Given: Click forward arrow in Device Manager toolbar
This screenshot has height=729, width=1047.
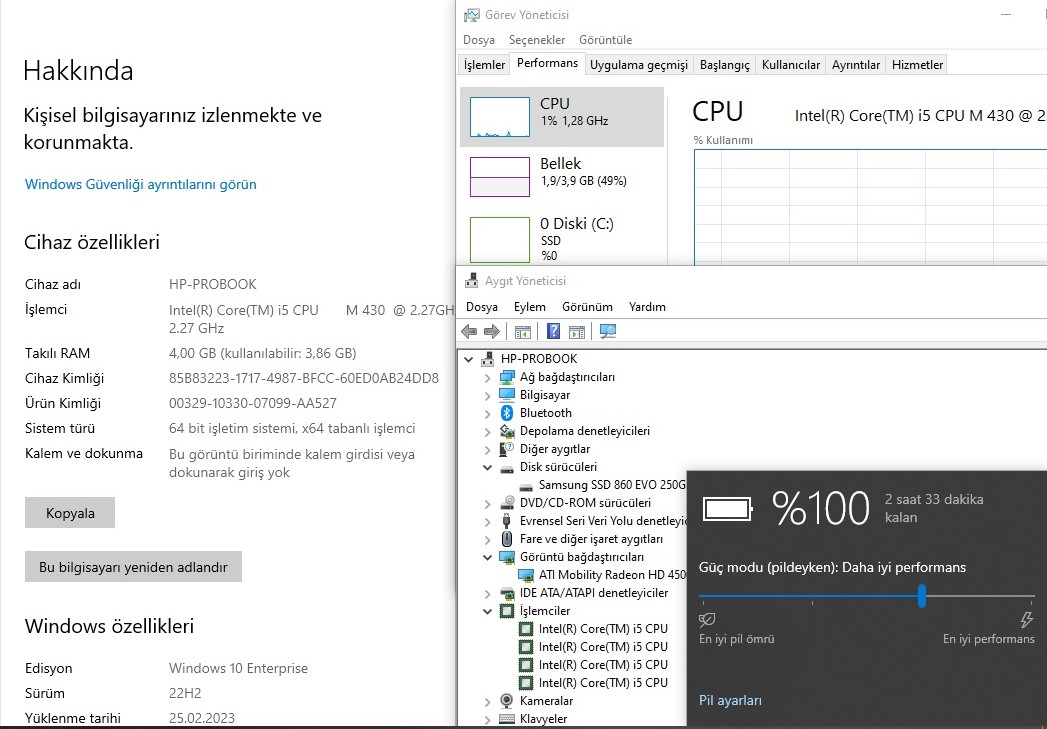Looking at the screenshot, I should [x=491, y=331].
